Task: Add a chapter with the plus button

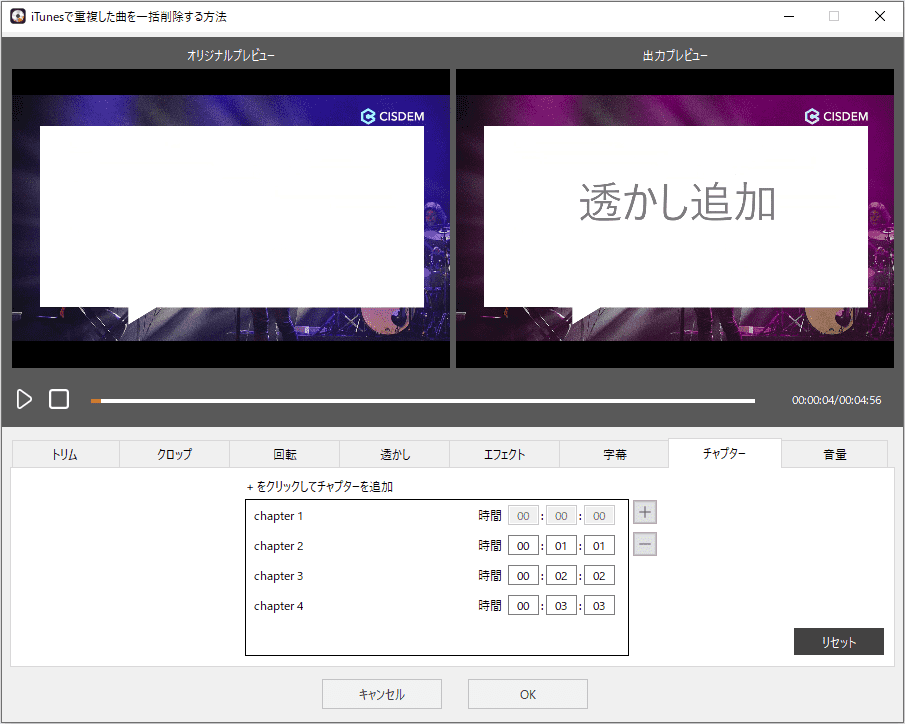Action: point(645,512)
